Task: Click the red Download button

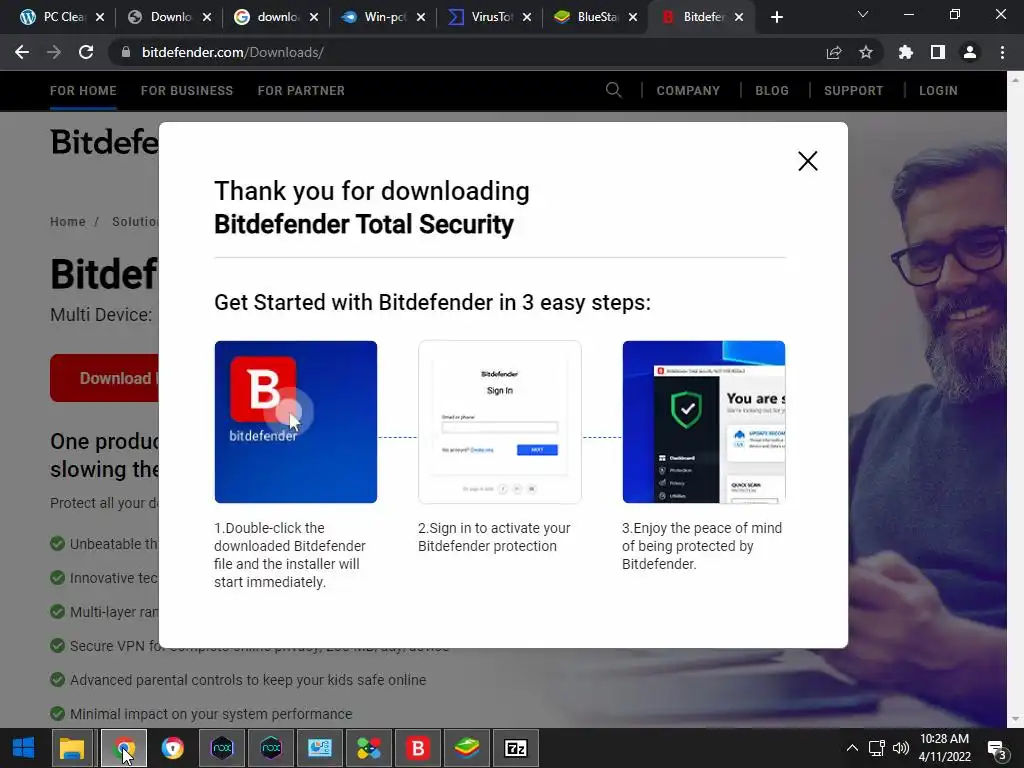Action: coord(104,378)
